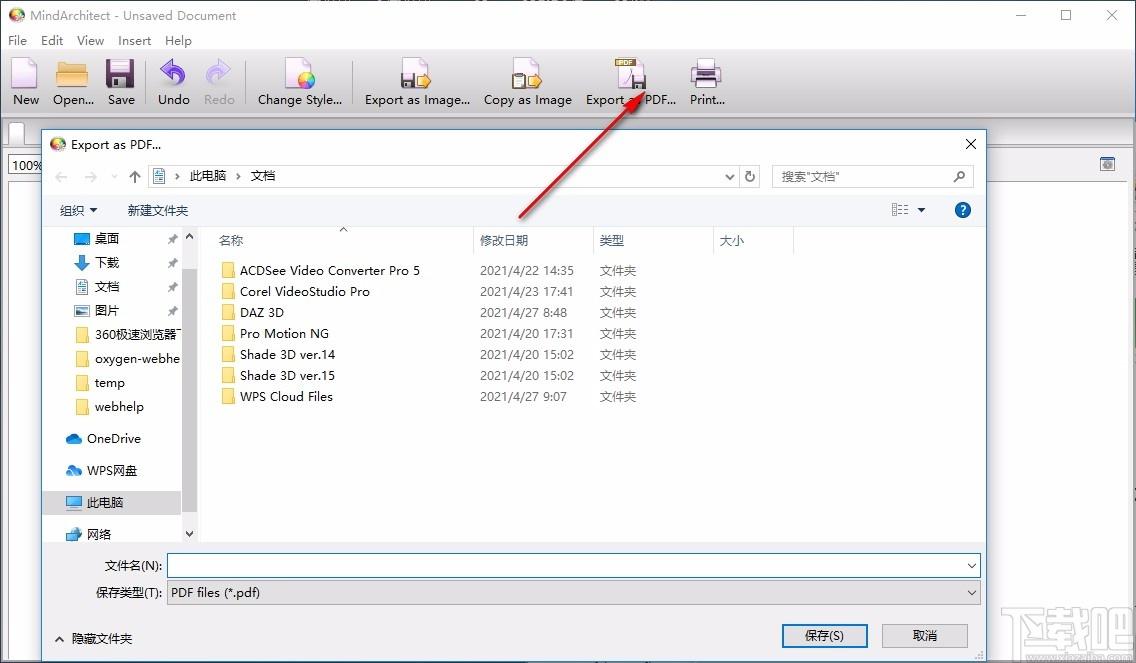Open the 文件名 filename dropdown arrow

click(x=972, y=565)
